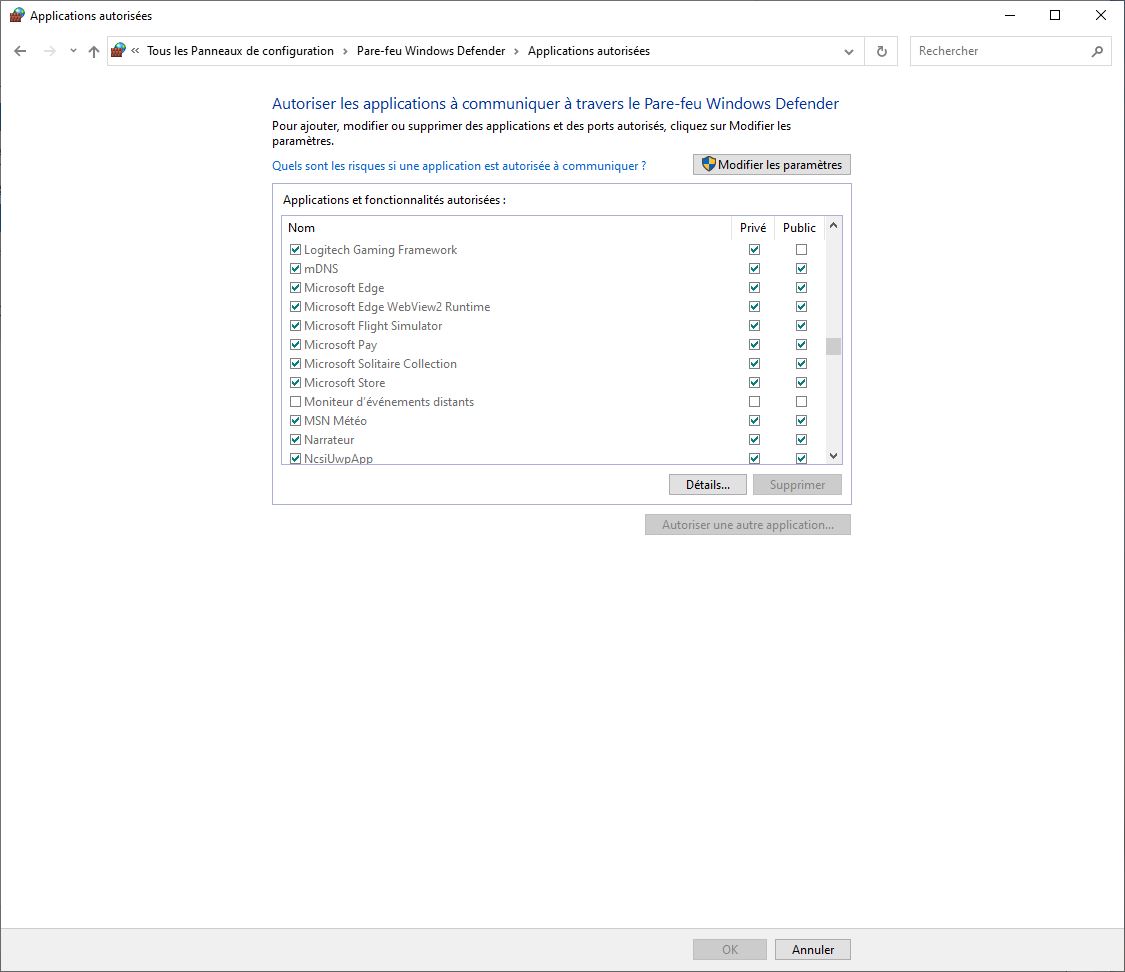This screenshot has width=1125, height=972.
Task: Click the forward navigation arrow
Action: [x=50, y=51]
